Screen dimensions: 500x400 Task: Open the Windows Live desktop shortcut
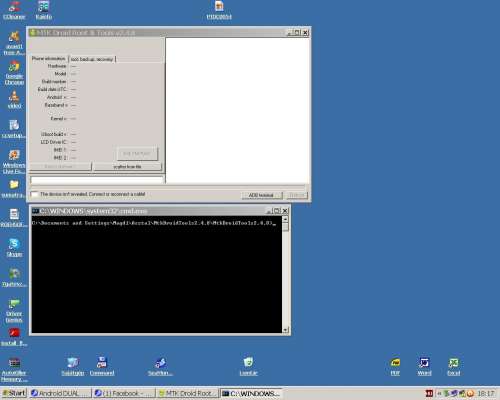14,162
